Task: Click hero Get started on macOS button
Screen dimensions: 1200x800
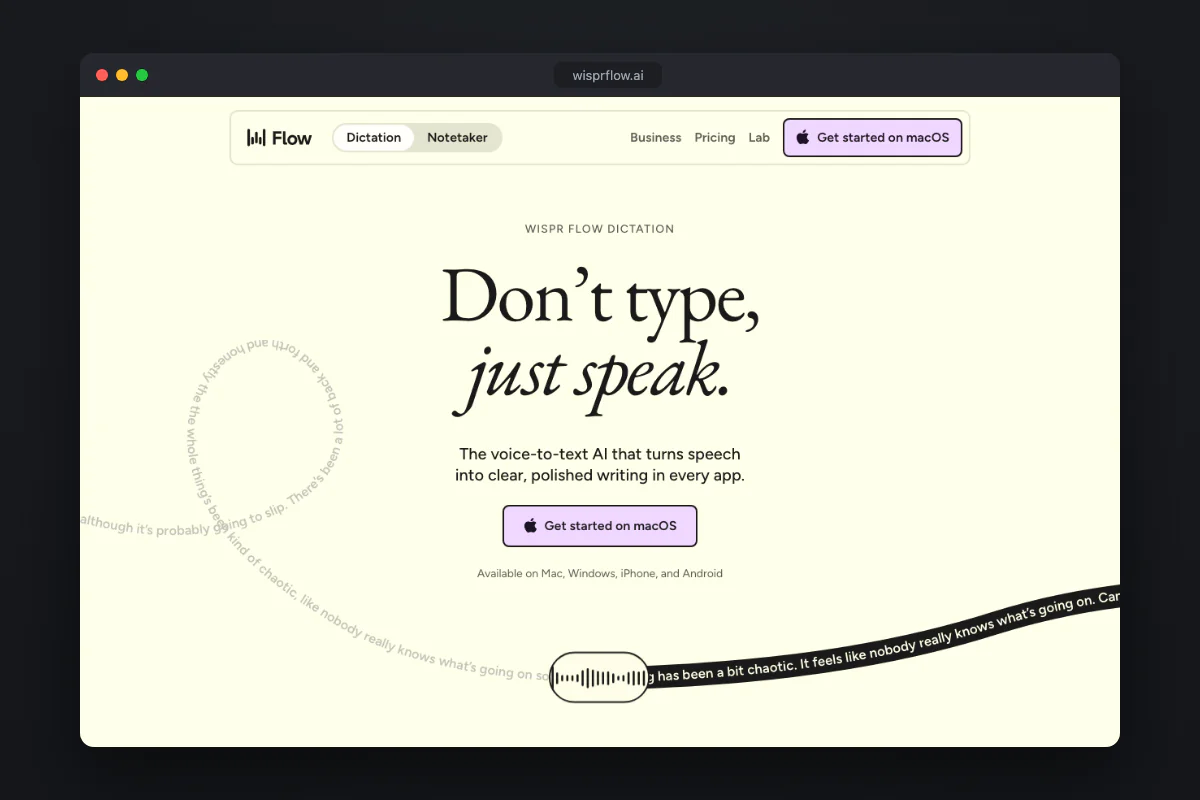Action: tap(600, 526)
